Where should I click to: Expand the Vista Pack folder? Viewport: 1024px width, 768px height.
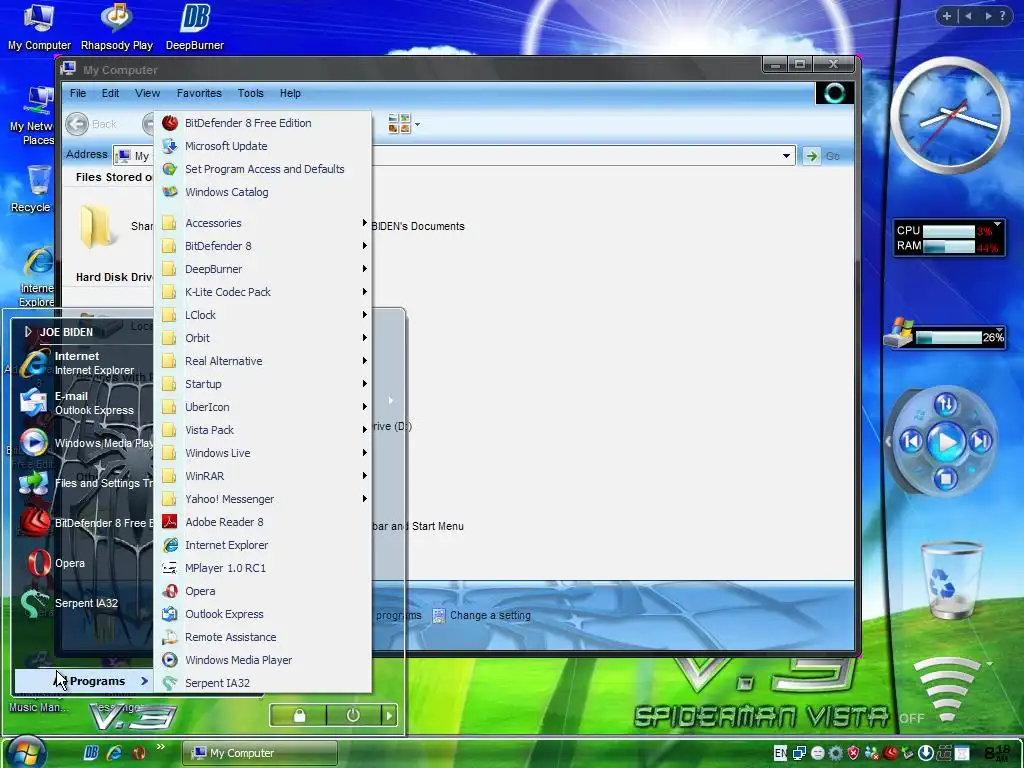(x=263, y=430)
